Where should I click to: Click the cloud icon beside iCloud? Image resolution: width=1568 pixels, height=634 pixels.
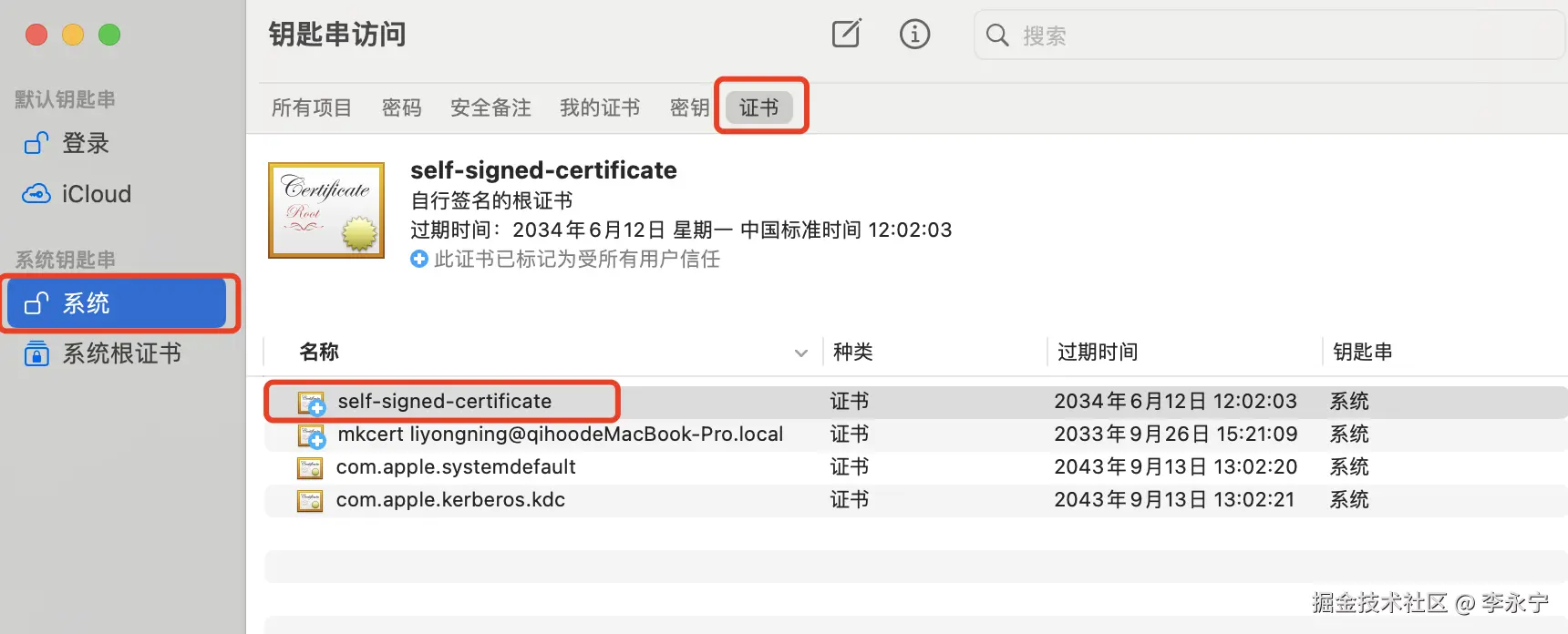click(x=36, y=194)
